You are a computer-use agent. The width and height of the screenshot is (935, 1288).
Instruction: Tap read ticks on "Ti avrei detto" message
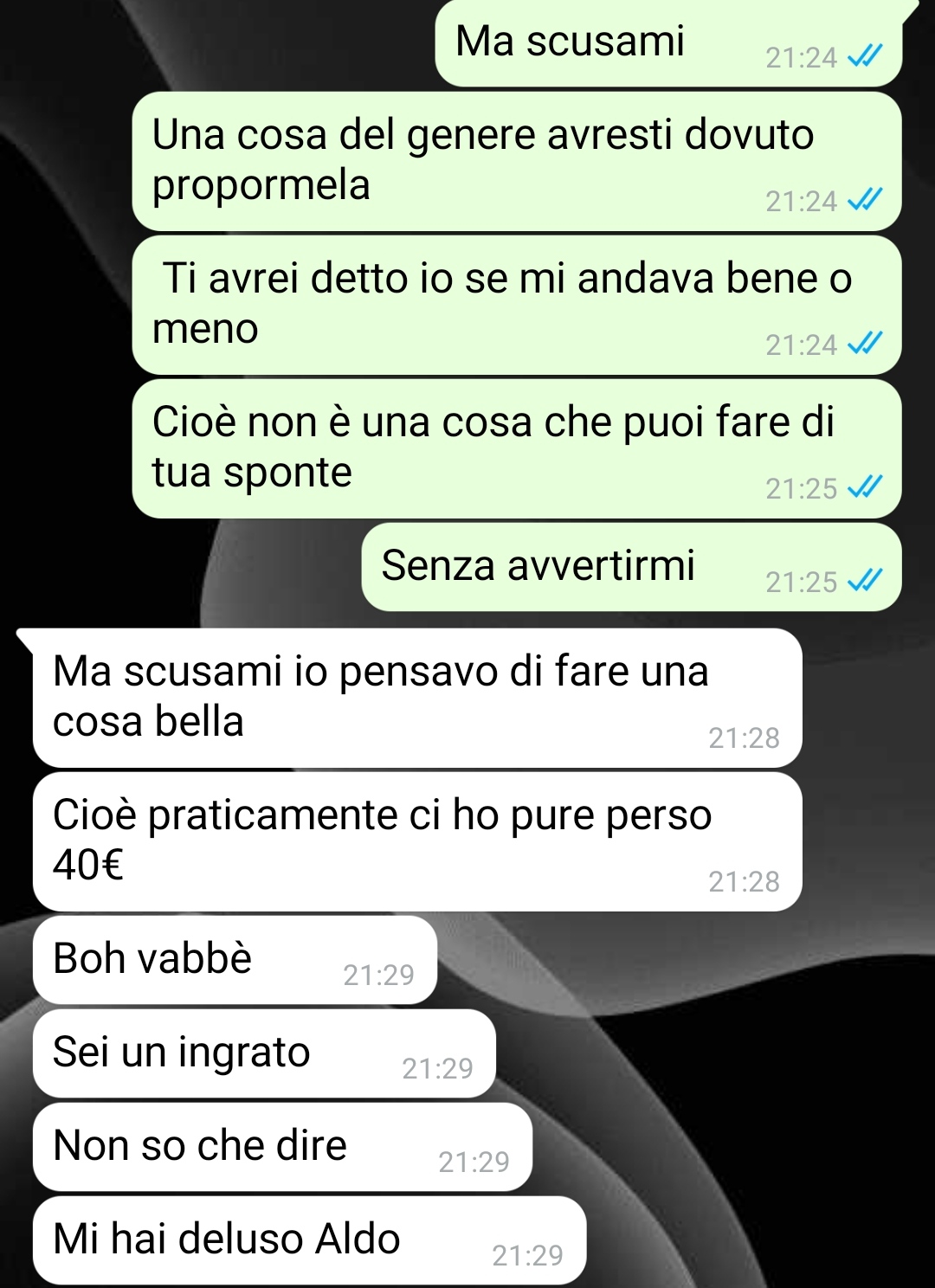pos(865,345)
